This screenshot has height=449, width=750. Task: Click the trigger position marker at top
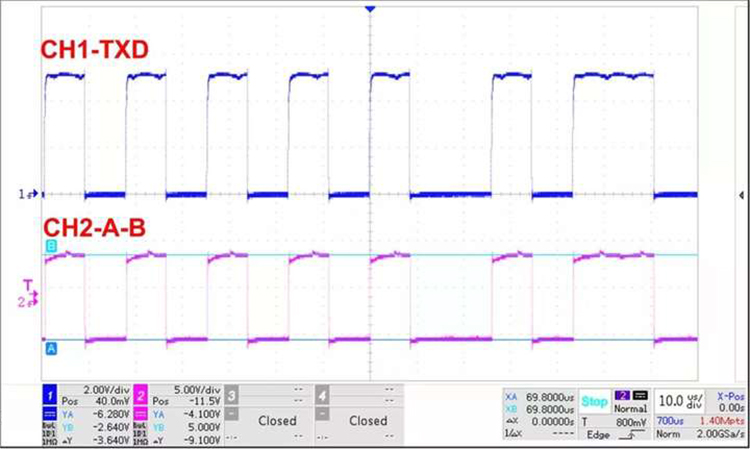(370, 9)
